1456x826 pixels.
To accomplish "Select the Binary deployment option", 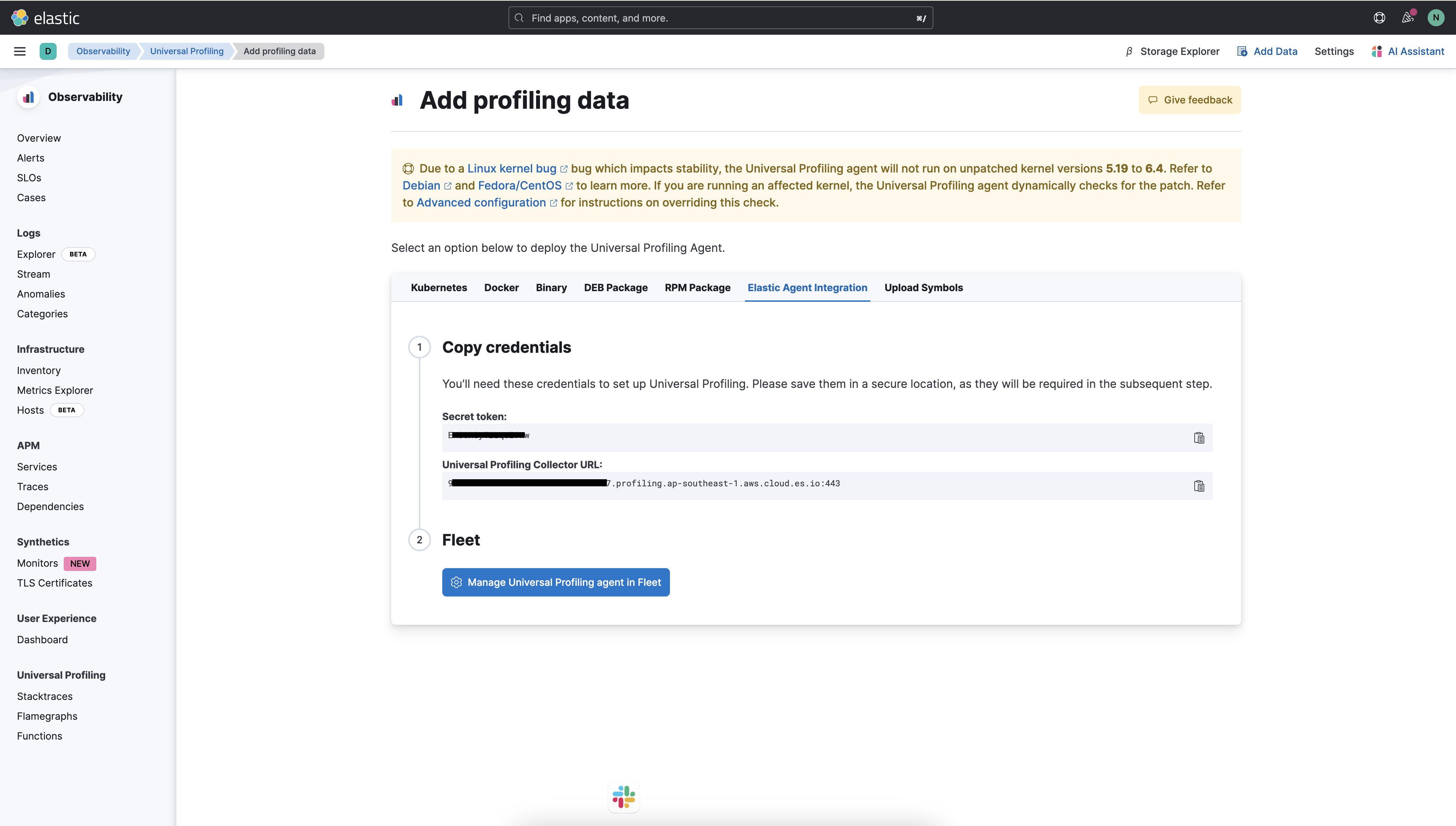I will click(551, 288).
